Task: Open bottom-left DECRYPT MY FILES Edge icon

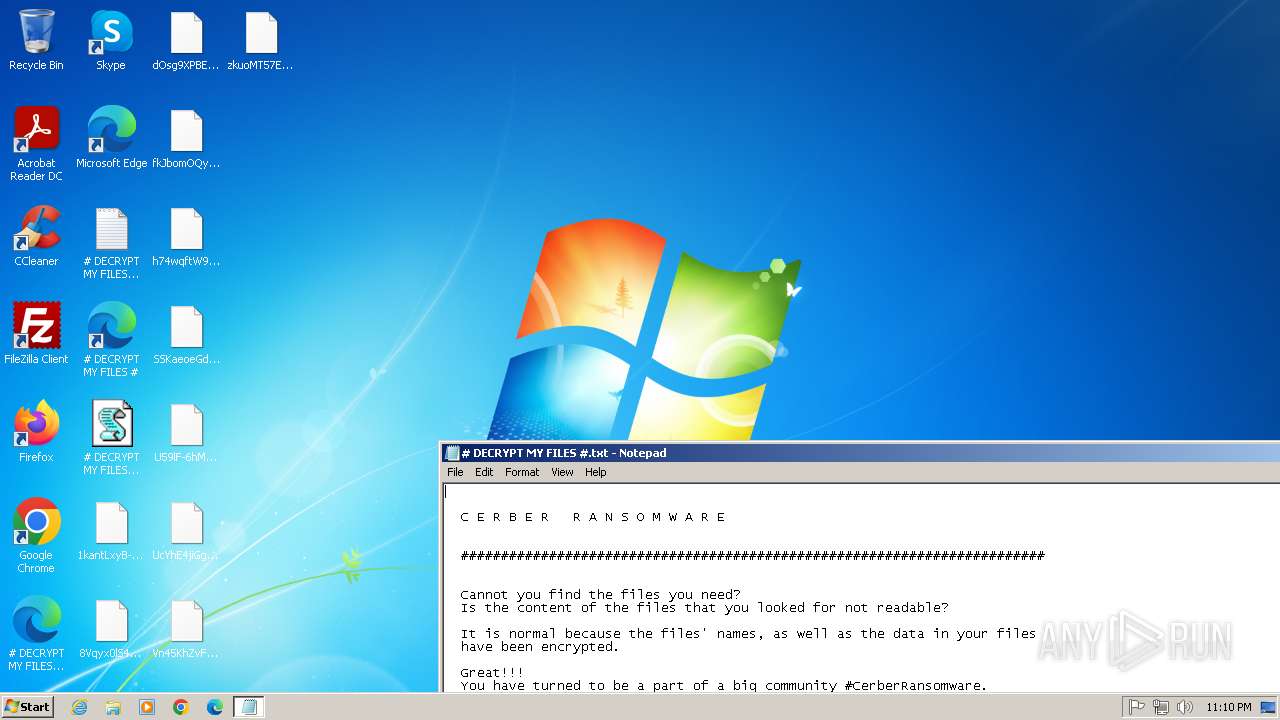Action: click(36, 634)
